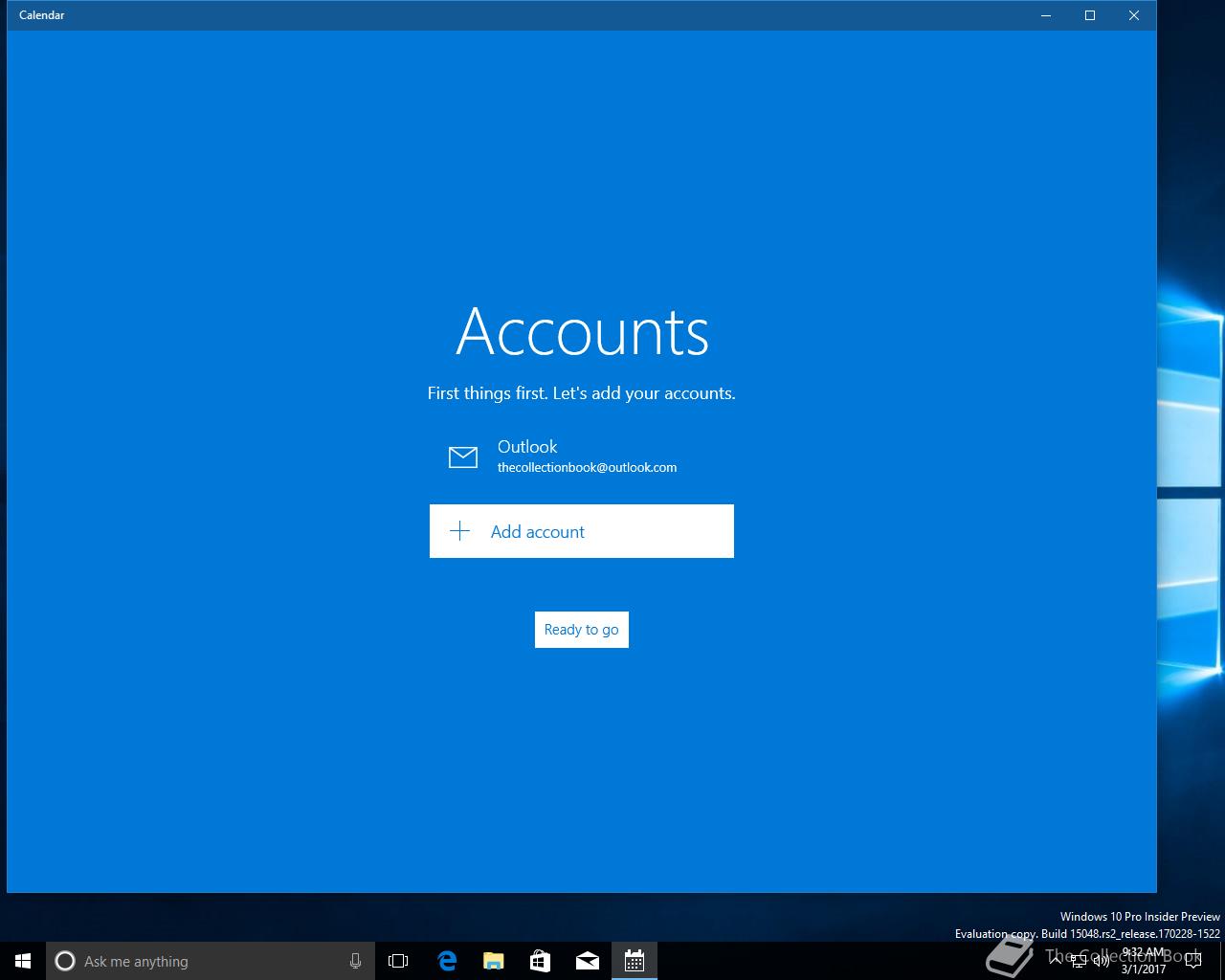This screenshot has height=980, width=1225.
Task: Open the Store app from taskbar
Action: point(541,961)
